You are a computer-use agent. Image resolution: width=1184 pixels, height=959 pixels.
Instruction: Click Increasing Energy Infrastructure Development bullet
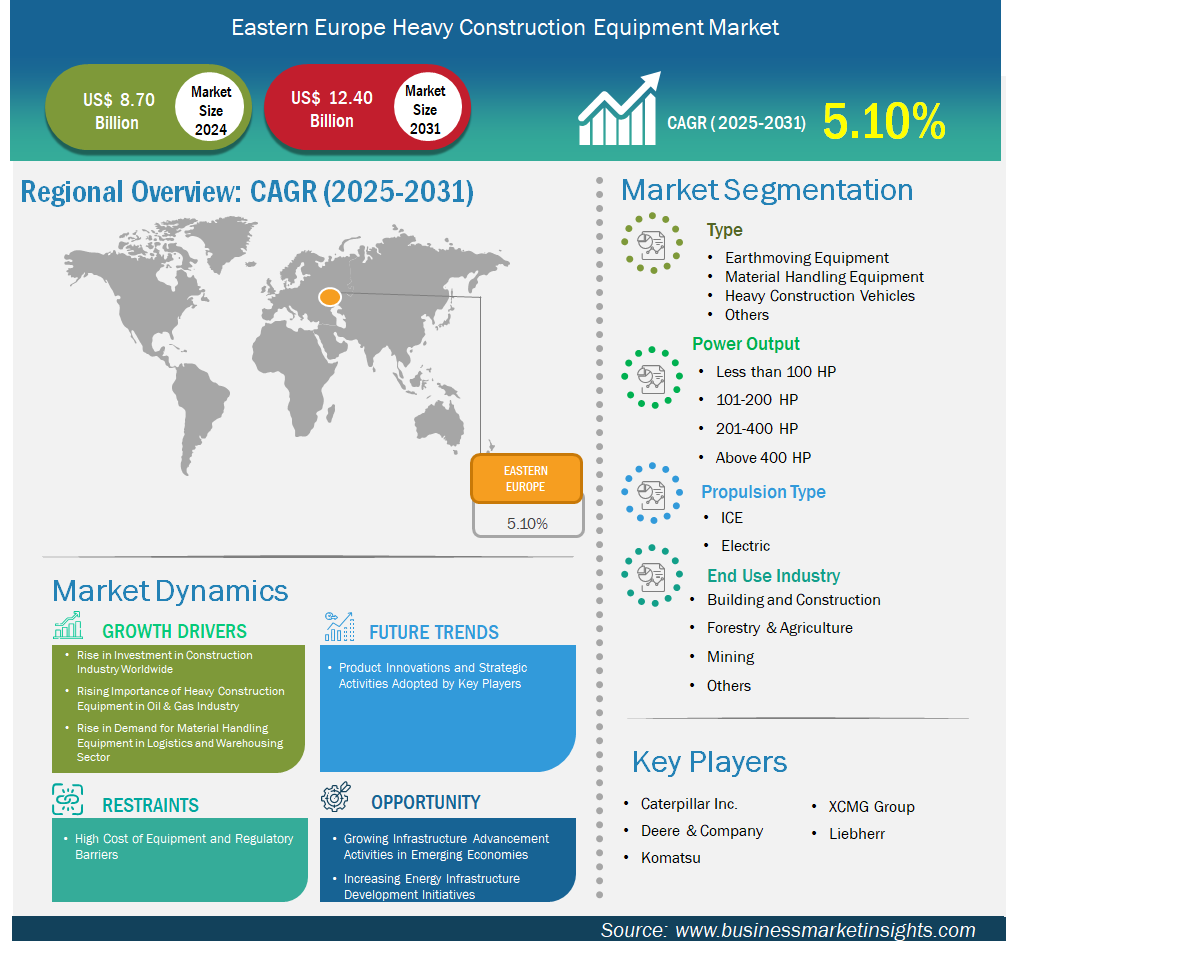(432, 887)
